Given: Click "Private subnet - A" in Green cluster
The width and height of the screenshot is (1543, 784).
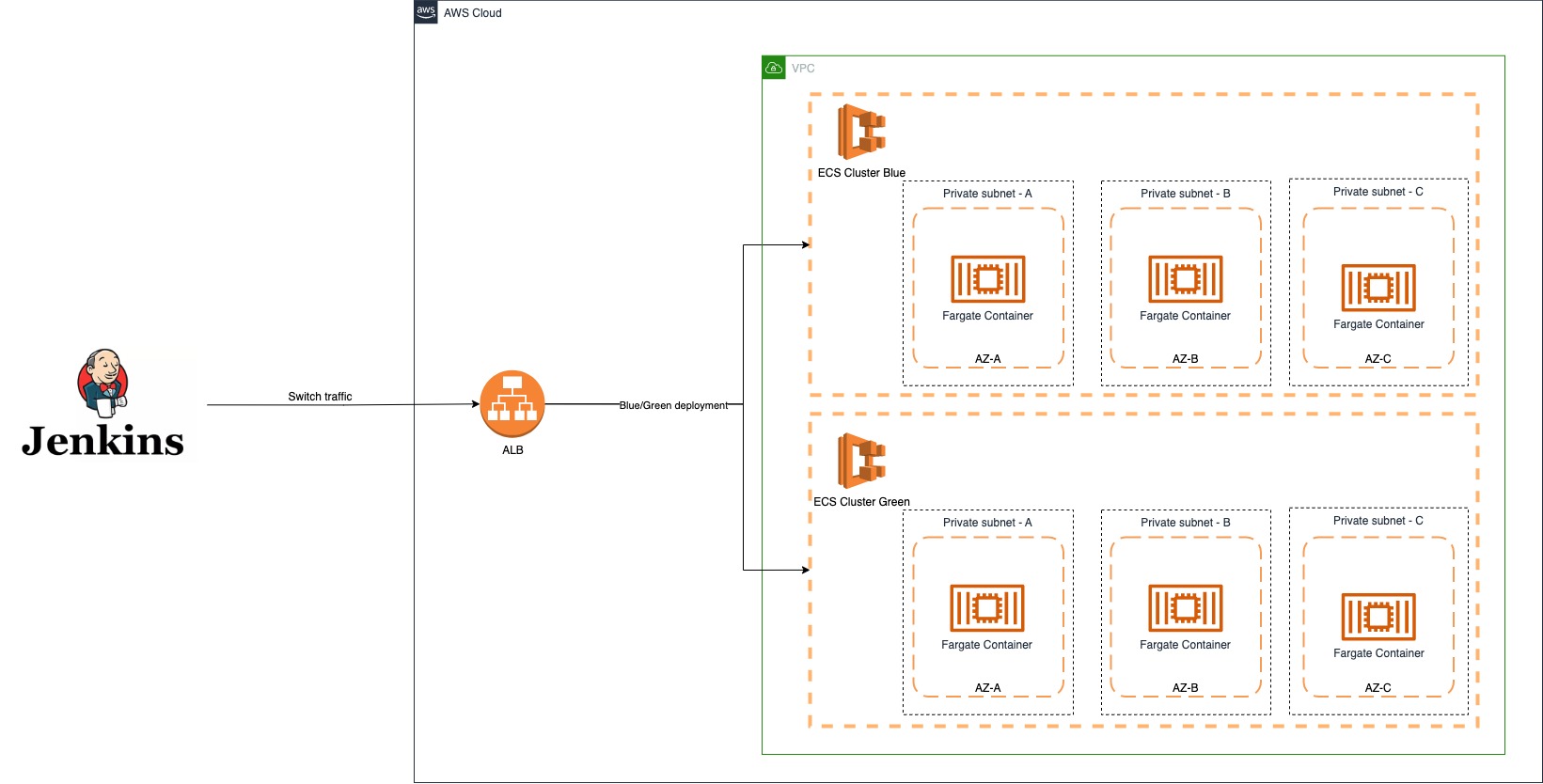Looking at the screenshot, I should pyautogui.click(x=987, y=523).
